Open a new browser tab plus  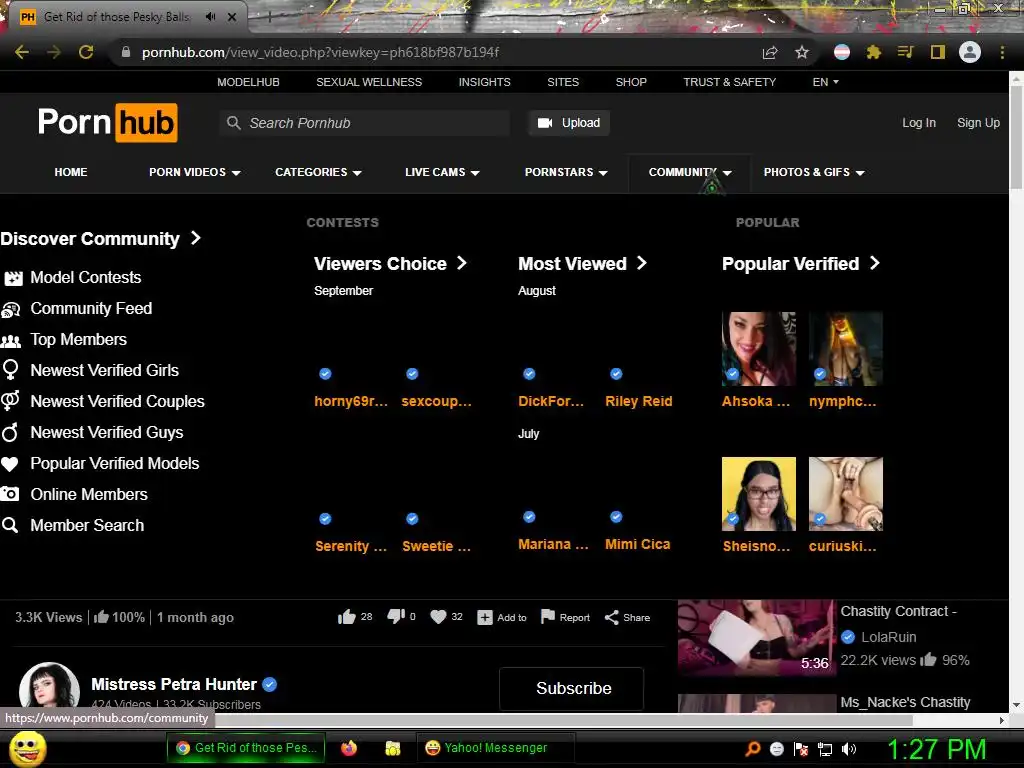pos(268,18)
